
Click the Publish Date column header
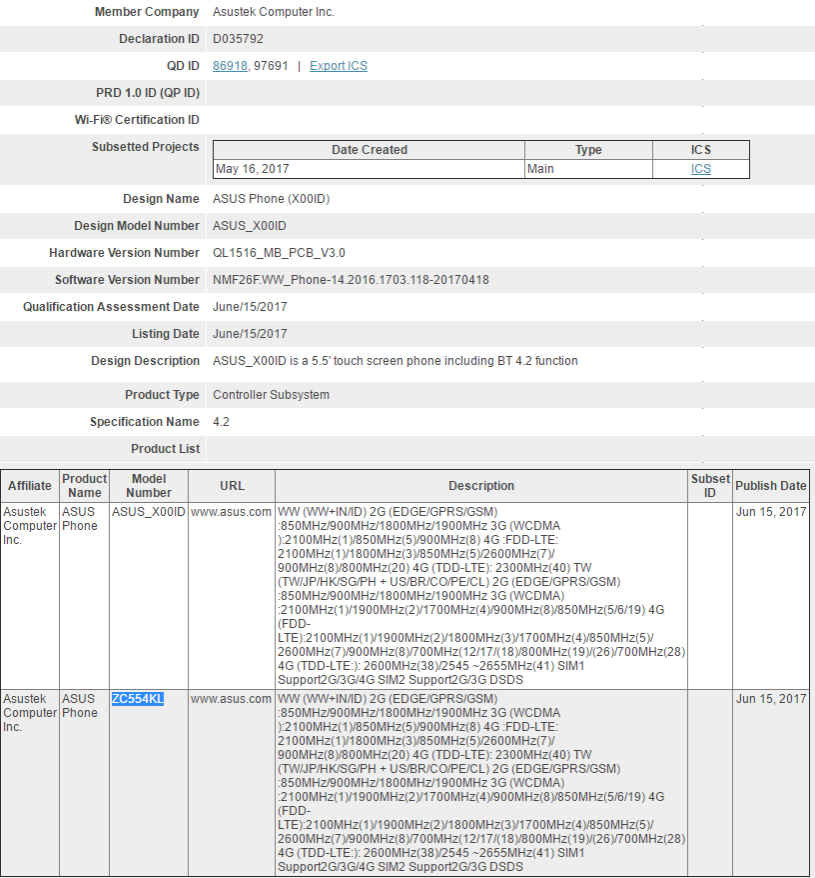click(770, 486)
